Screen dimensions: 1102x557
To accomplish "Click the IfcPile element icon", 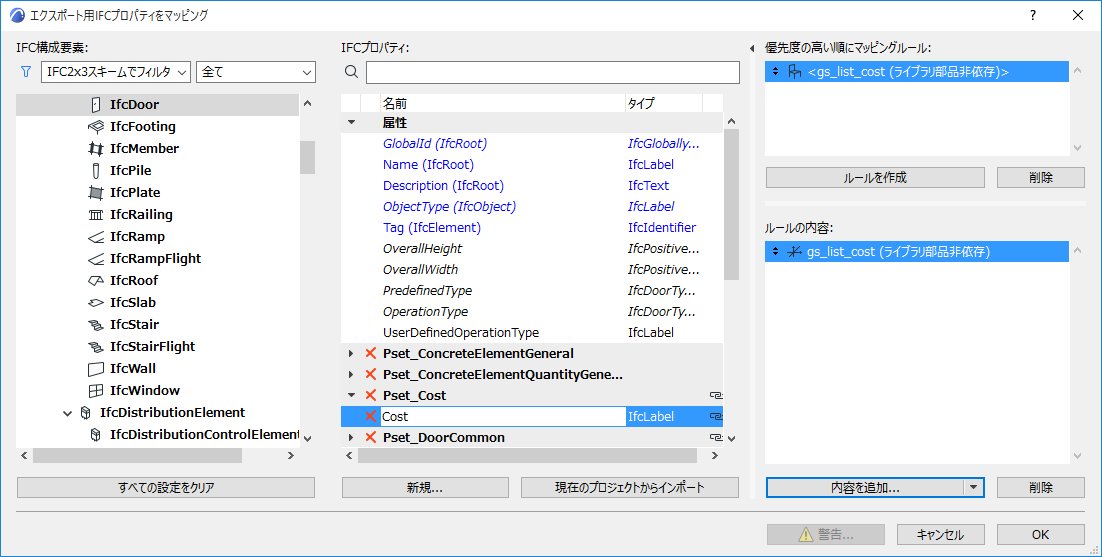I will point(96,171).
